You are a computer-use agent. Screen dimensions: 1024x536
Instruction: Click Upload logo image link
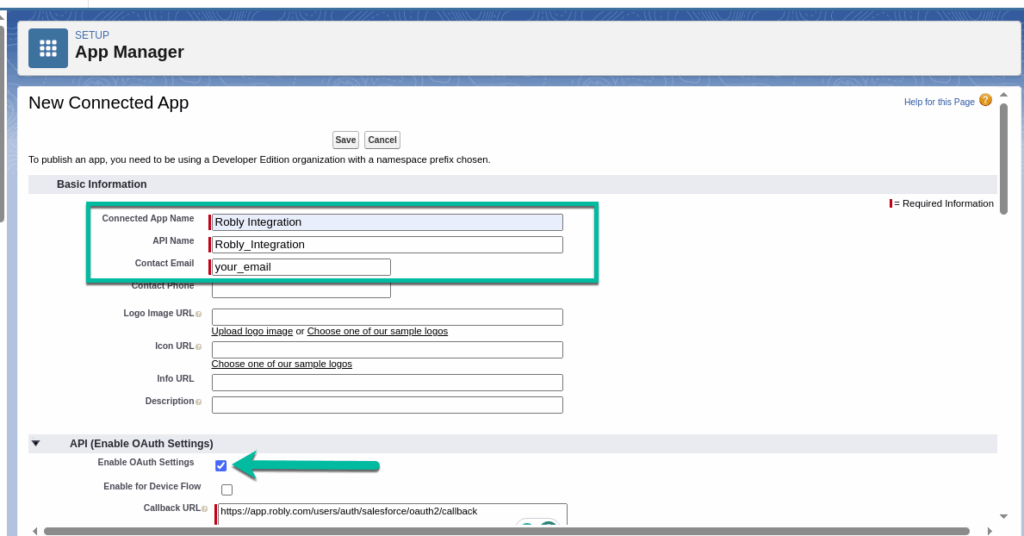pyautogui.click(x=252, y=331)
